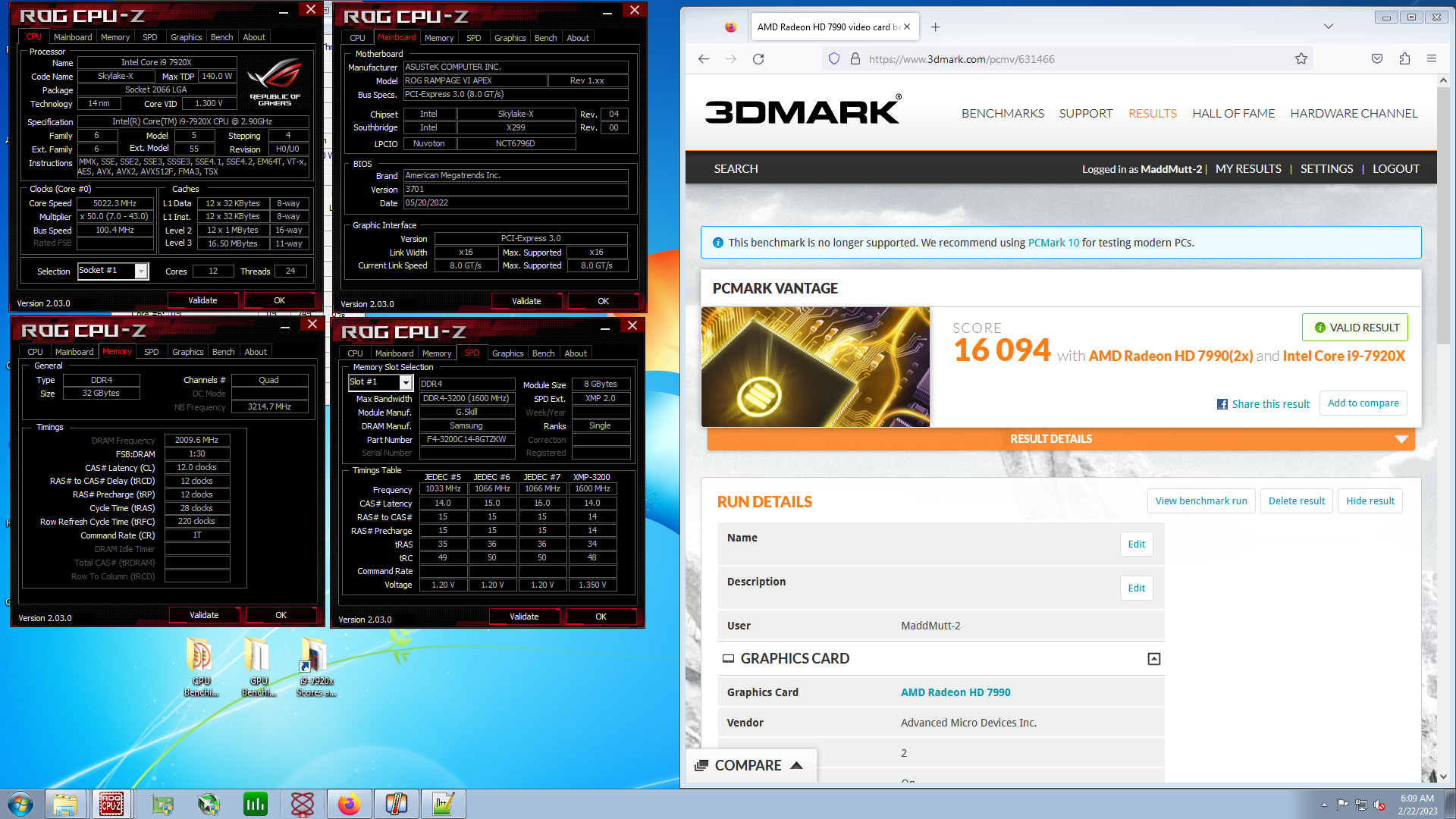Follow the PCMark 10 link
Screen dimensions: 1456x819
1053,243
